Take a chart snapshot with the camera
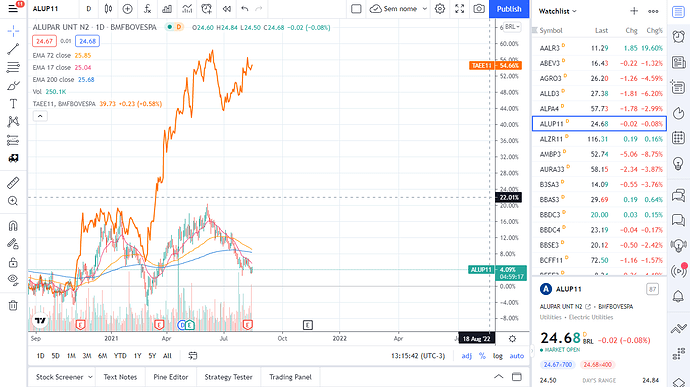 (479, 9)
